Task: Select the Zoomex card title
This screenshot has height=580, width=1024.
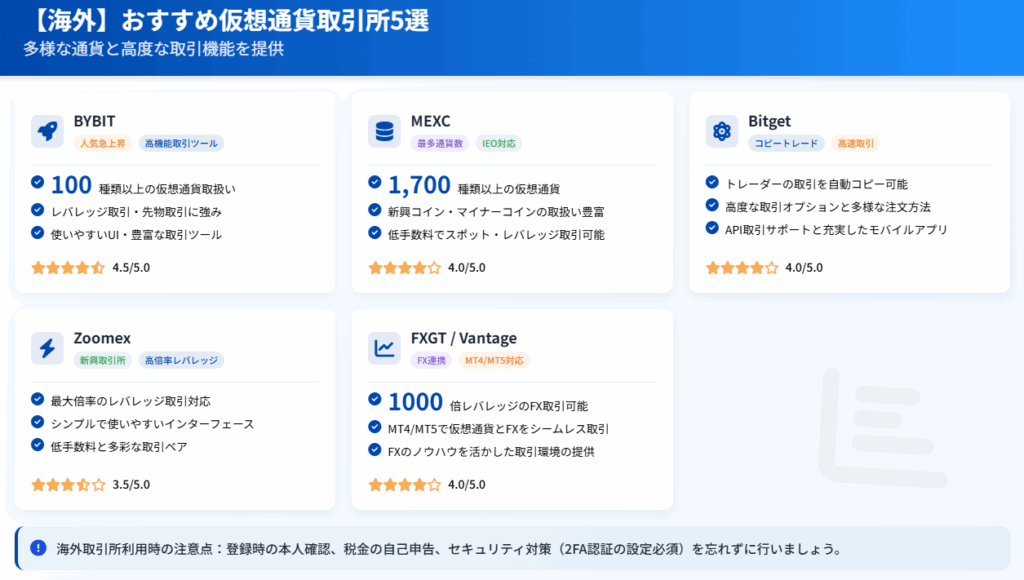Action: coord(102,339)
